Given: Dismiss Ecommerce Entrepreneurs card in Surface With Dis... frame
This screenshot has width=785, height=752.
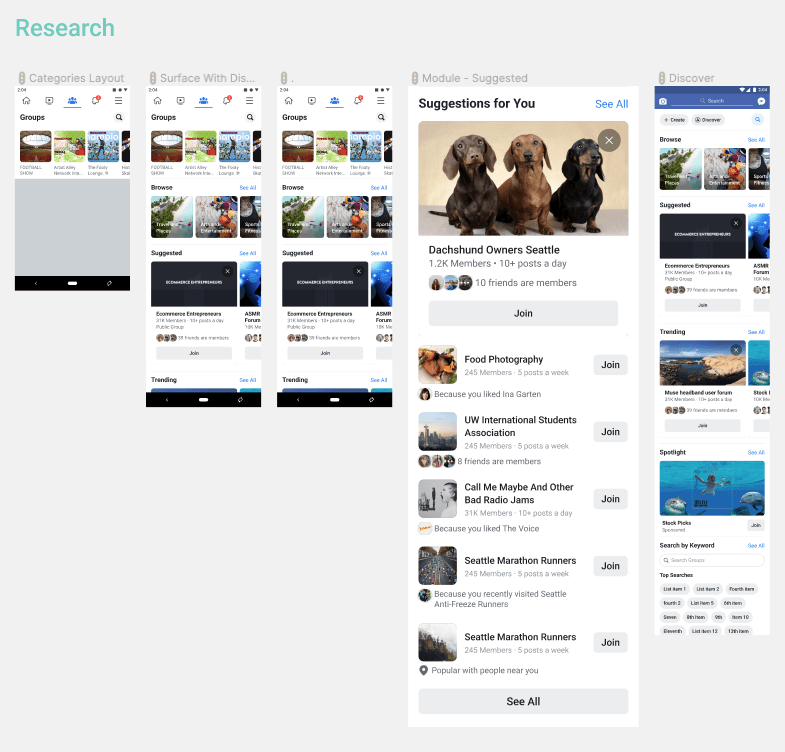Looking at the screenshot, I should [228, 271].
